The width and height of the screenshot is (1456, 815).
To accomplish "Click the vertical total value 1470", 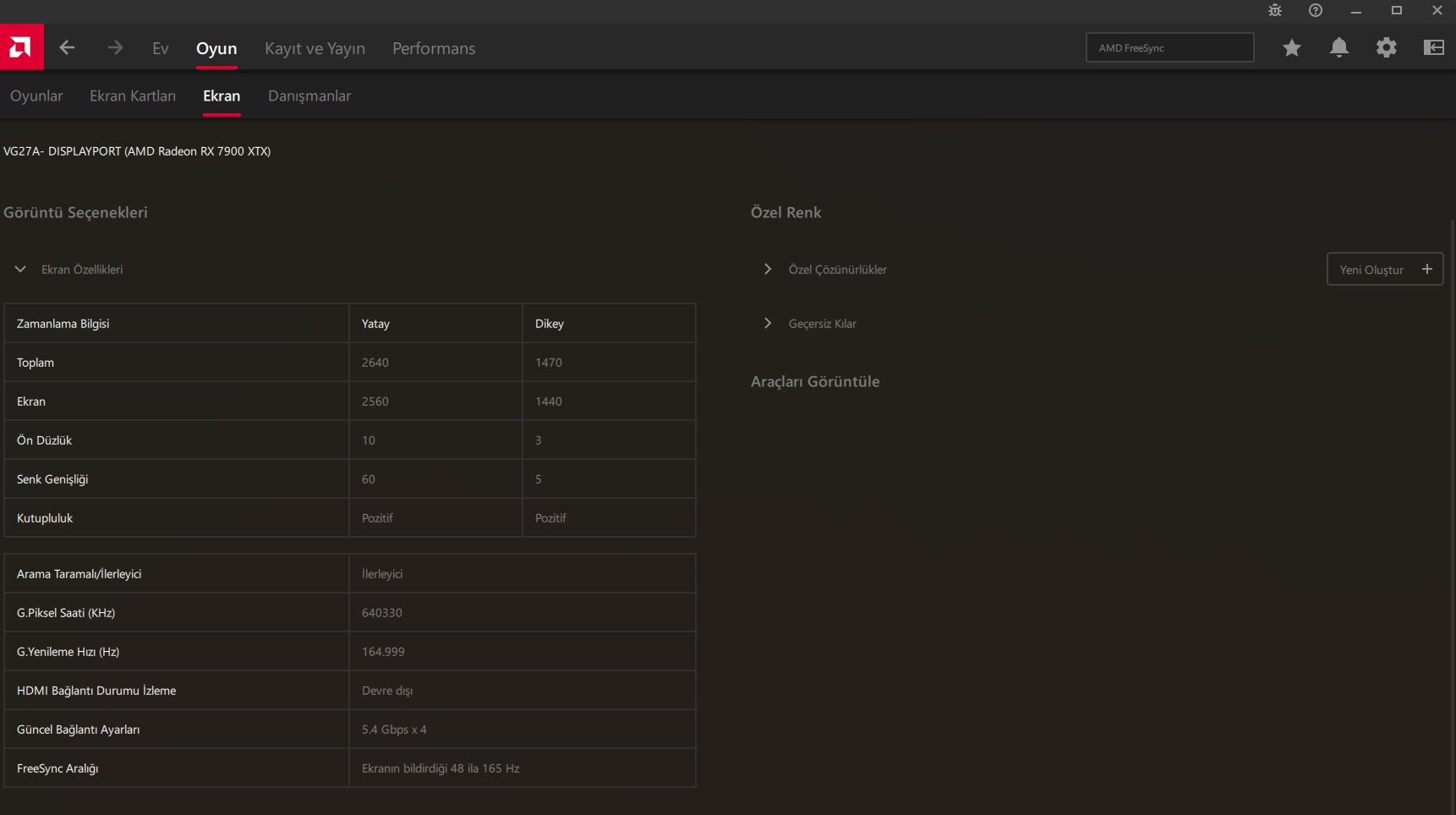I will [x=549, y=363].
